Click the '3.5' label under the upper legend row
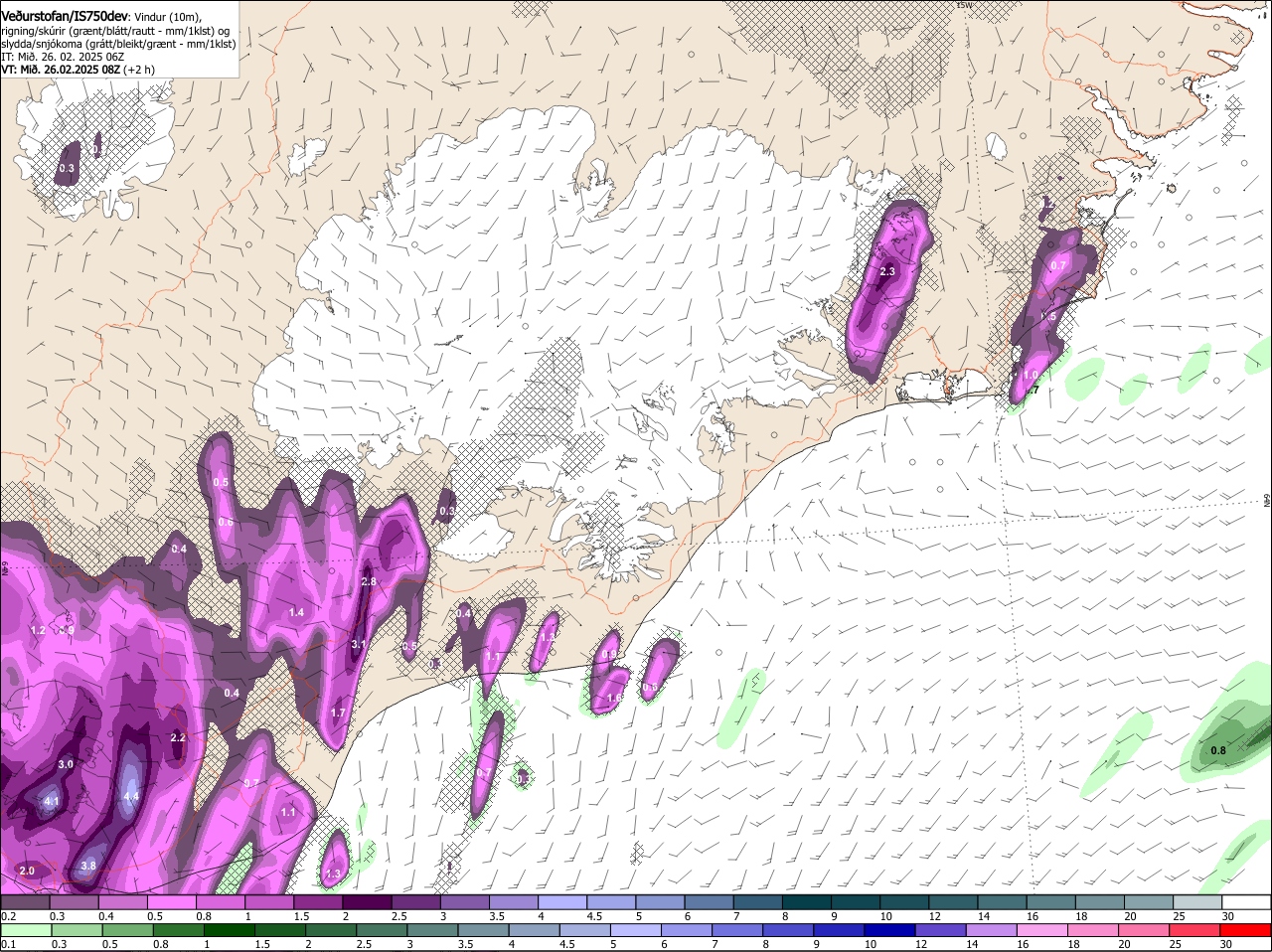 tap(496, 916)
